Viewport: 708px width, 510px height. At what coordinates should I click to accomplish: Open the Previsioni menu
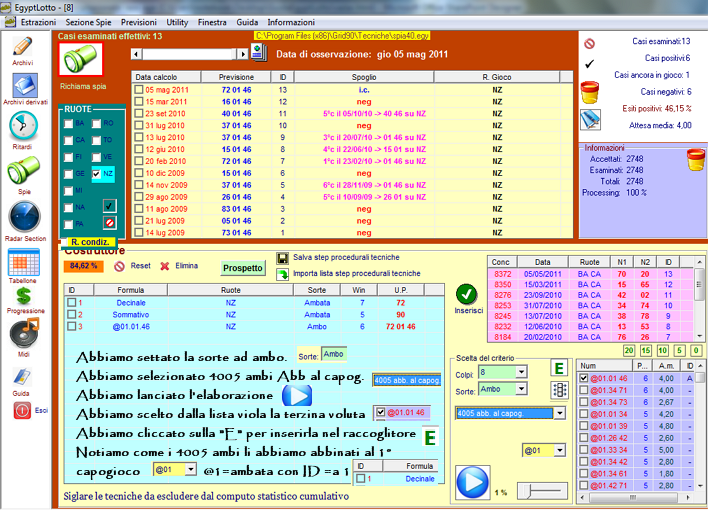pos(139,22)
